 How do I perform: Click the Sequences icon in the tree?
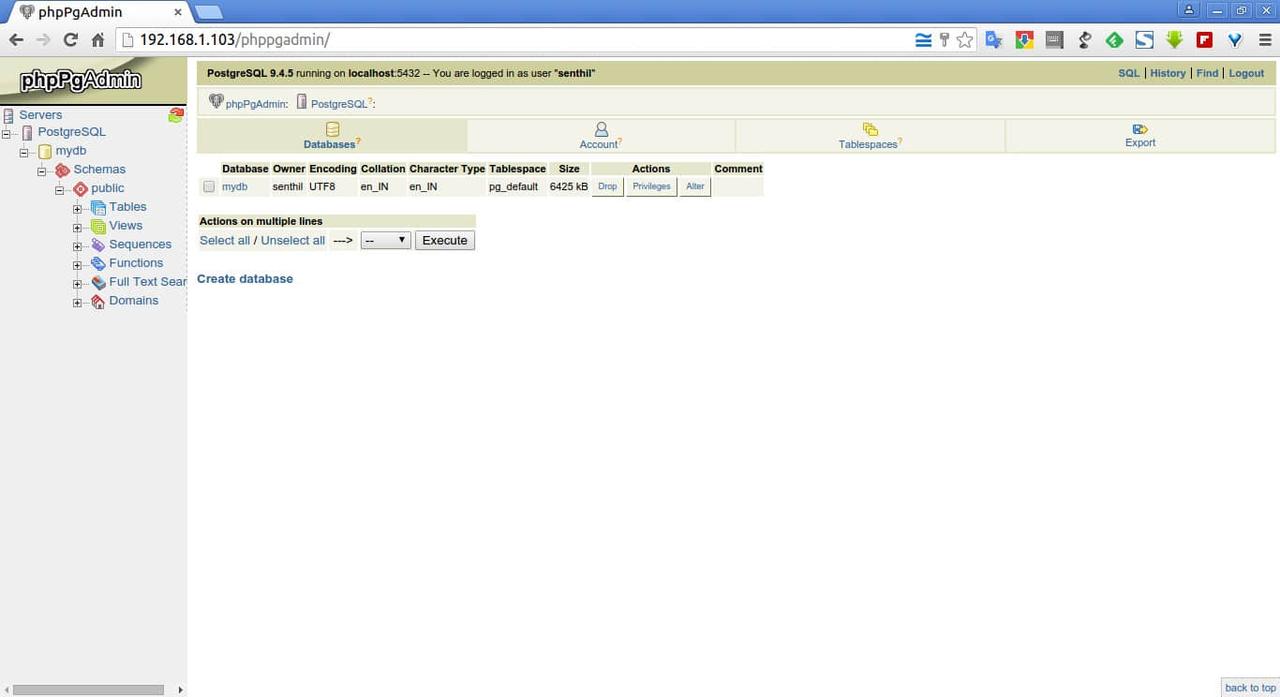[98, 245]
